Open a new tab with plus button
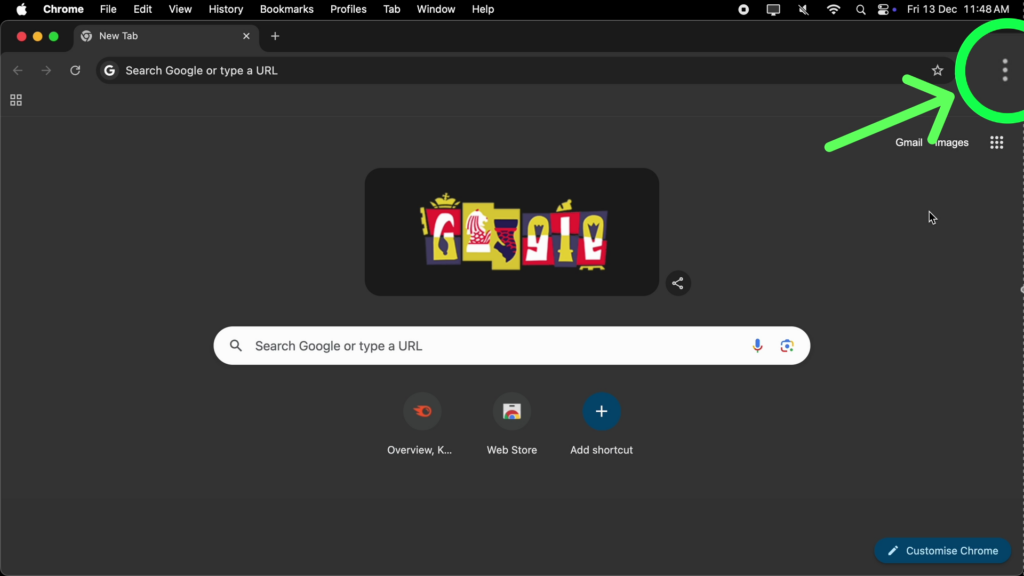This screenshot has width=1024, height=576. click(x=275, y=37)
